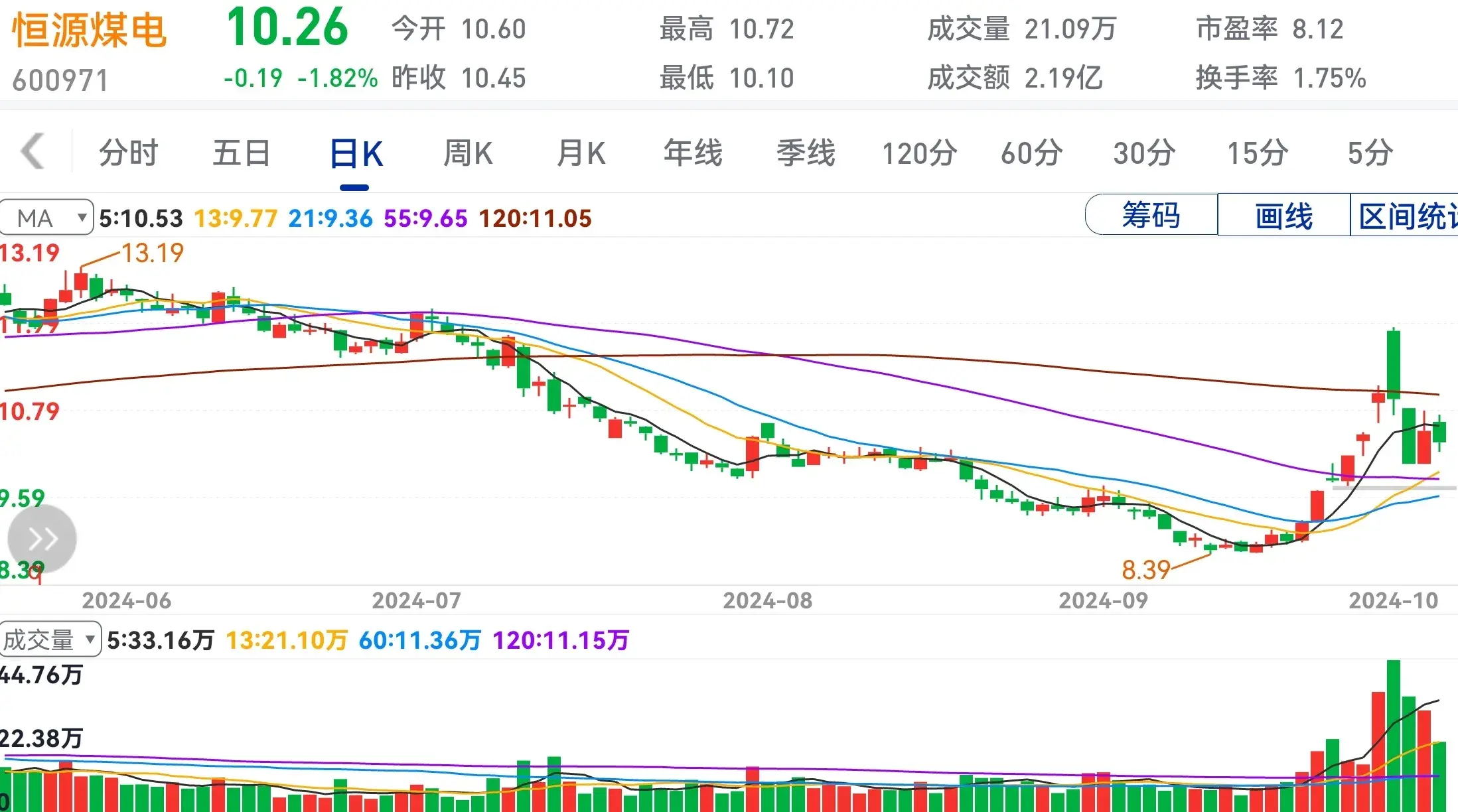This screenshot has width=1458, height=812.
Task: Open the 60分 chart tab
Action: (1032, 153)
